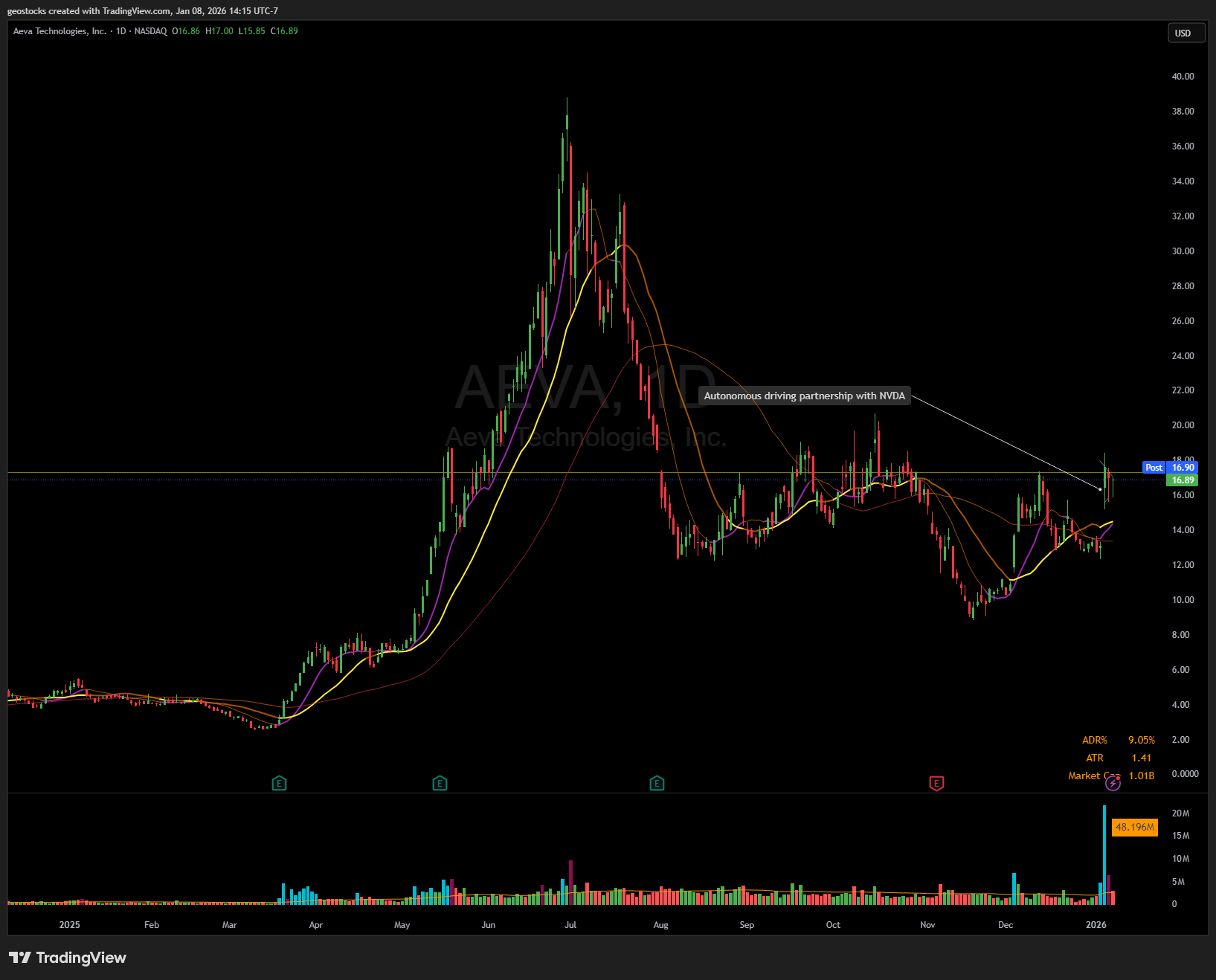Click the high value H17.00
1216x980 pixels.
(219, 31)
